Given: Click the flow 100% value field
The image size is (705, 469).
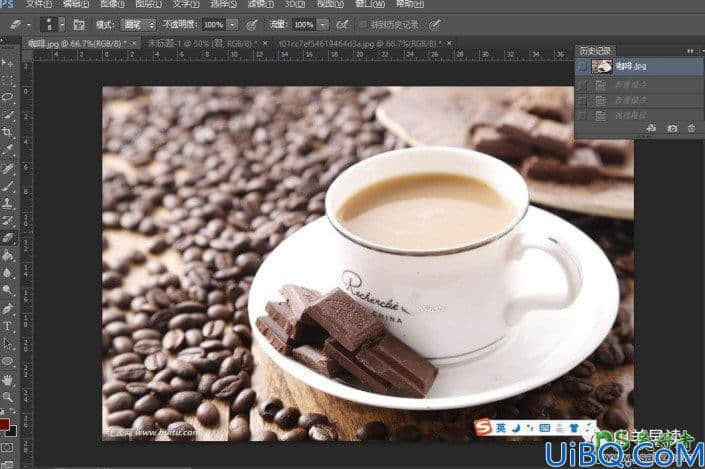Looking at the screenshot, I should point(304,25).
